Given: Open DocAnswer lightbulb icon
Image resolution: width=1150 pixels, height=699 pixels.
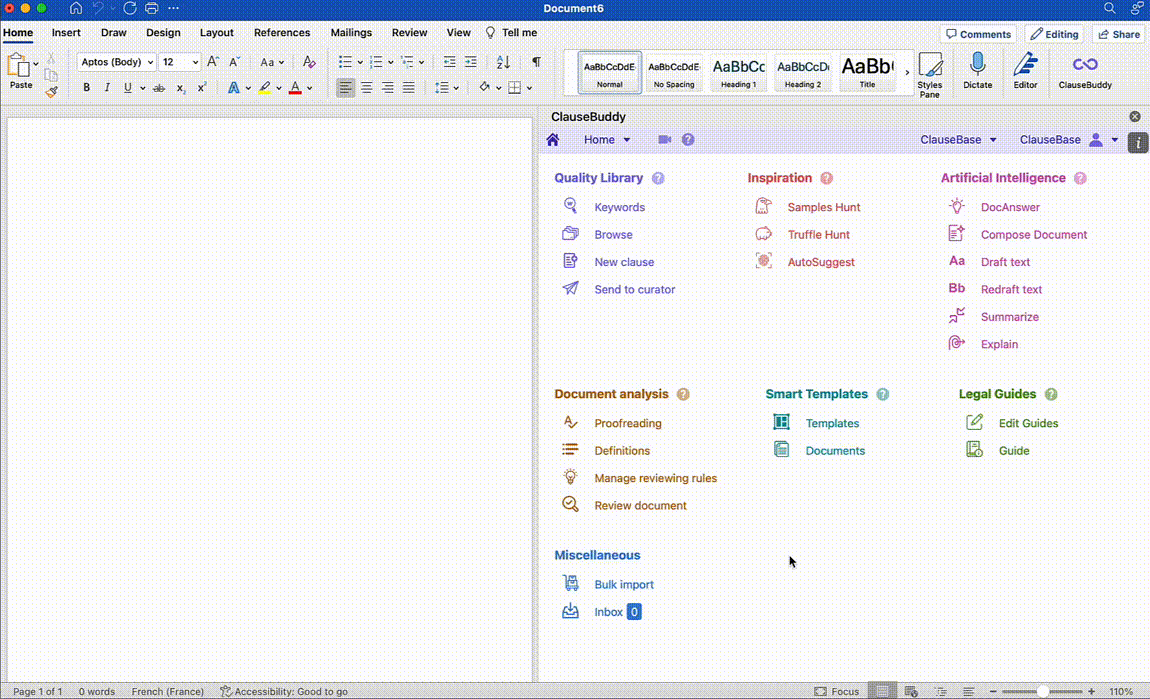Looking at the screenshot, I should point(956,206).
